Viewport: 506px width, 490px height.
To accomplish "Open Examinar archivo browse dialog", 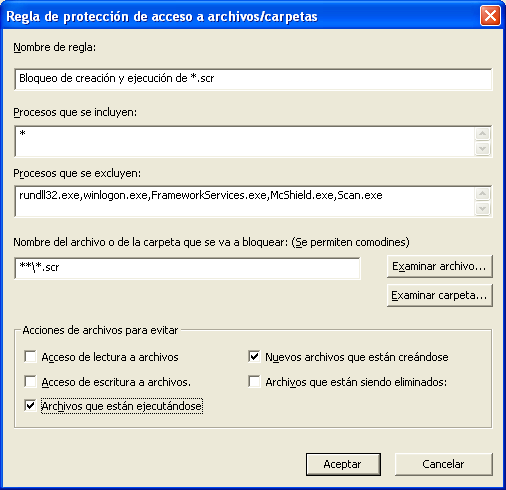I will point(440,266).
